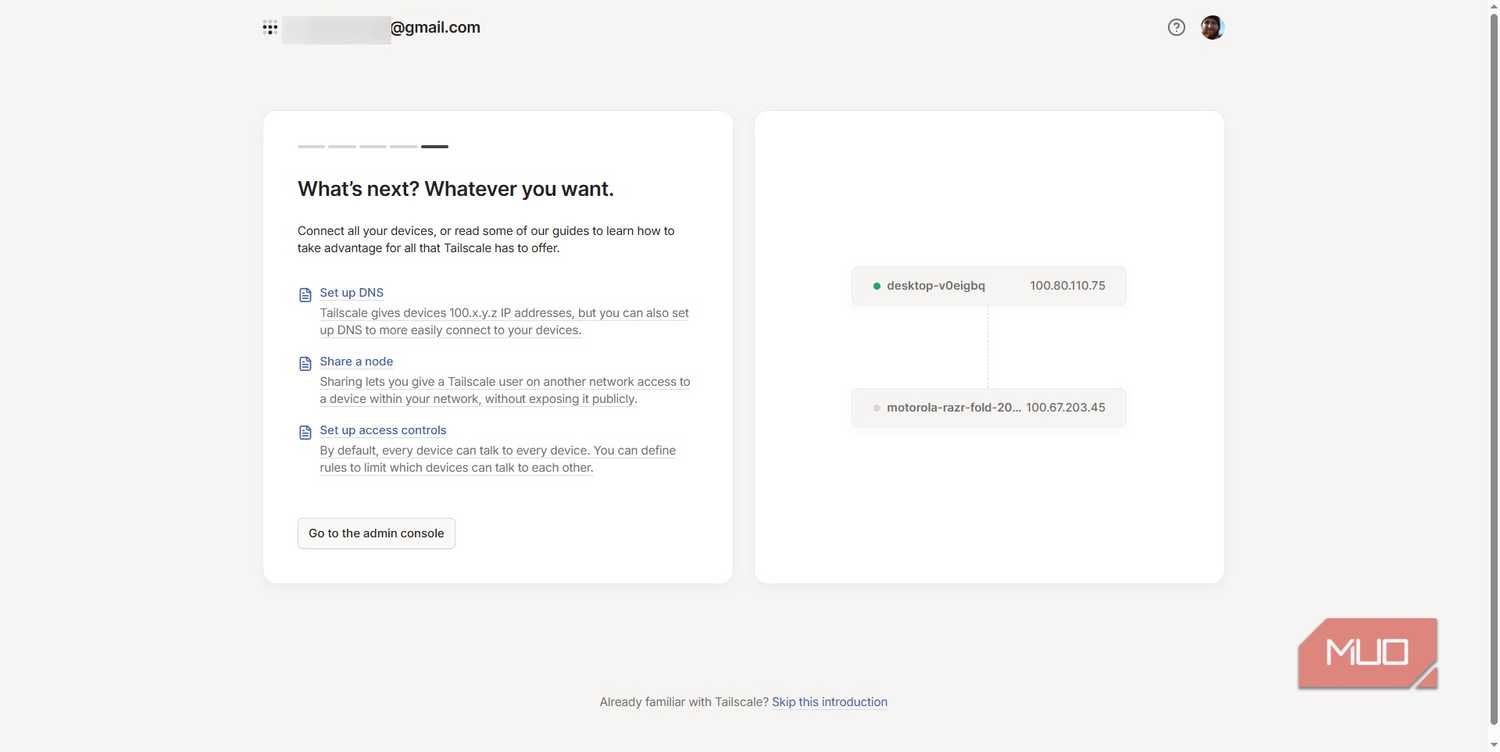
Task: Open the user profile avatar
Action: pos(1212,28)
